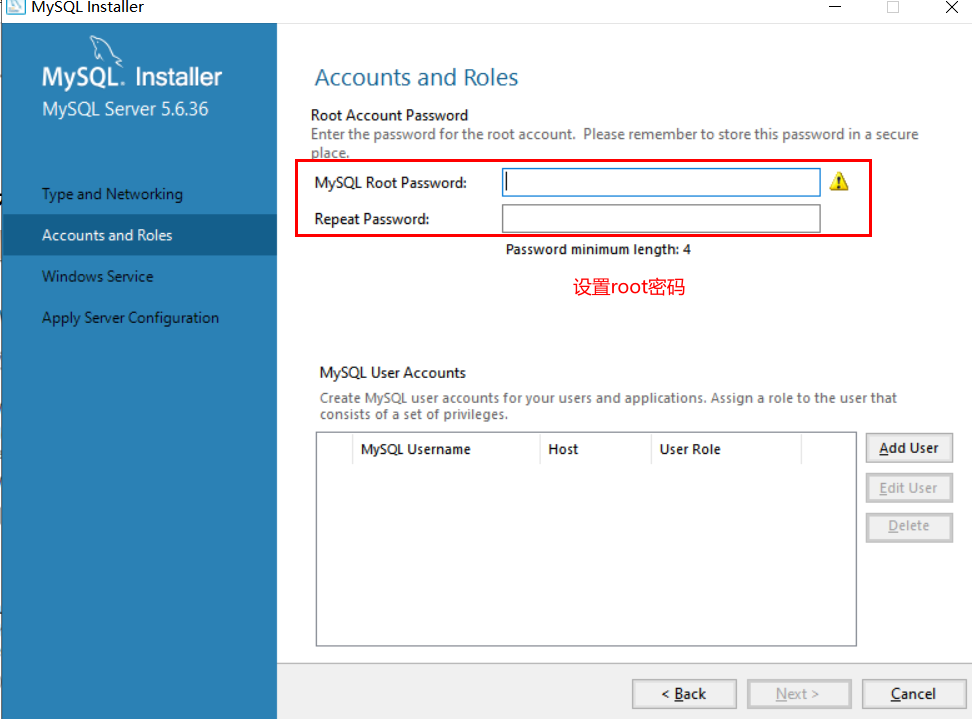
Task: Click the Cancel button
Action: [x=913, y=693]
